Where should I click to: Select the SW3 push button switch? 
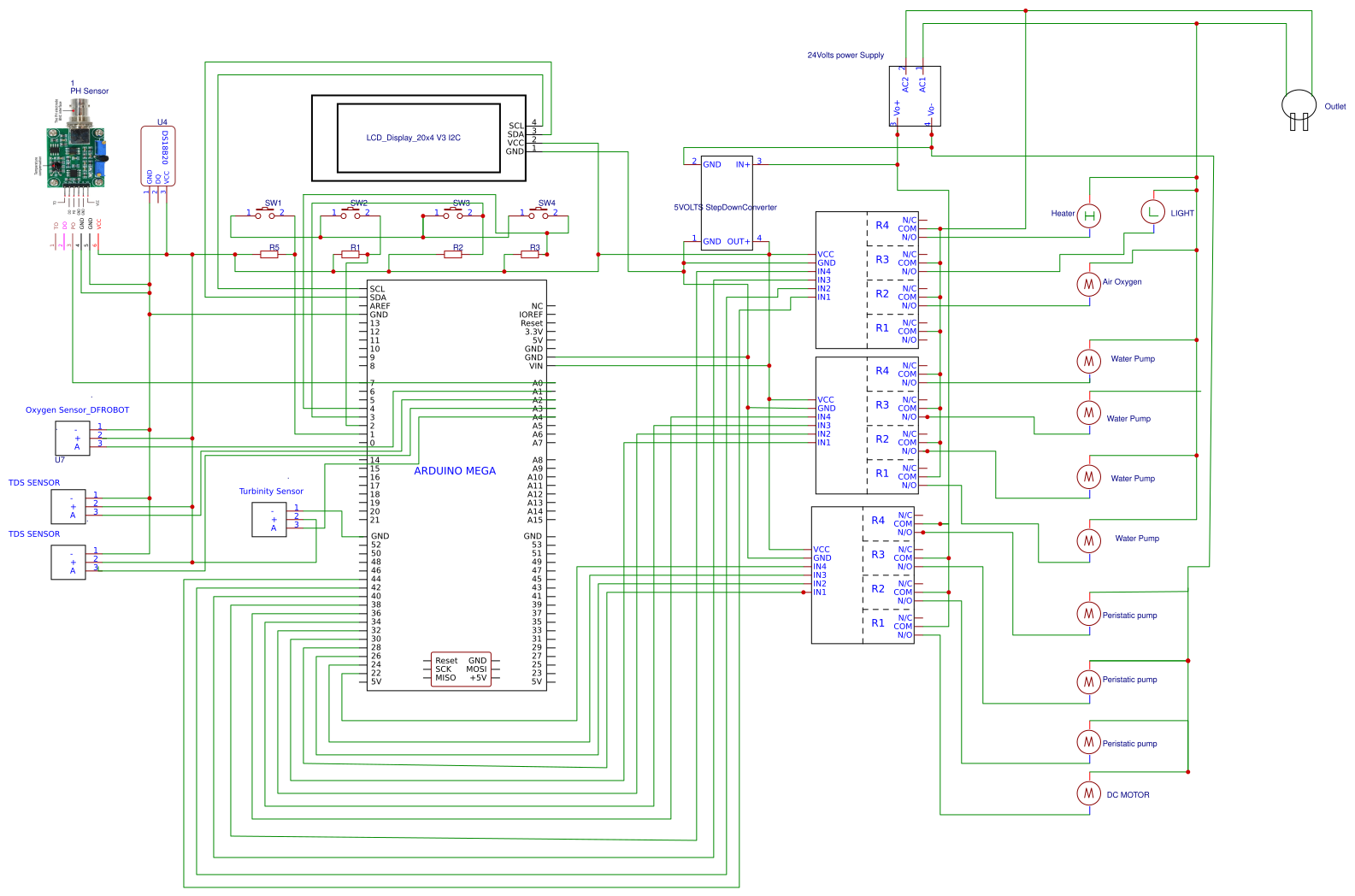pyautogui.click(x=453, y=214)
